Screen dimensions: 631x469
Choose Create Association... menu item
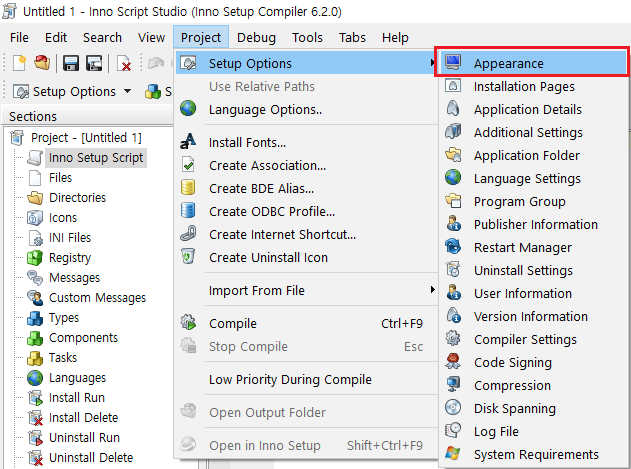pos(307,165)
